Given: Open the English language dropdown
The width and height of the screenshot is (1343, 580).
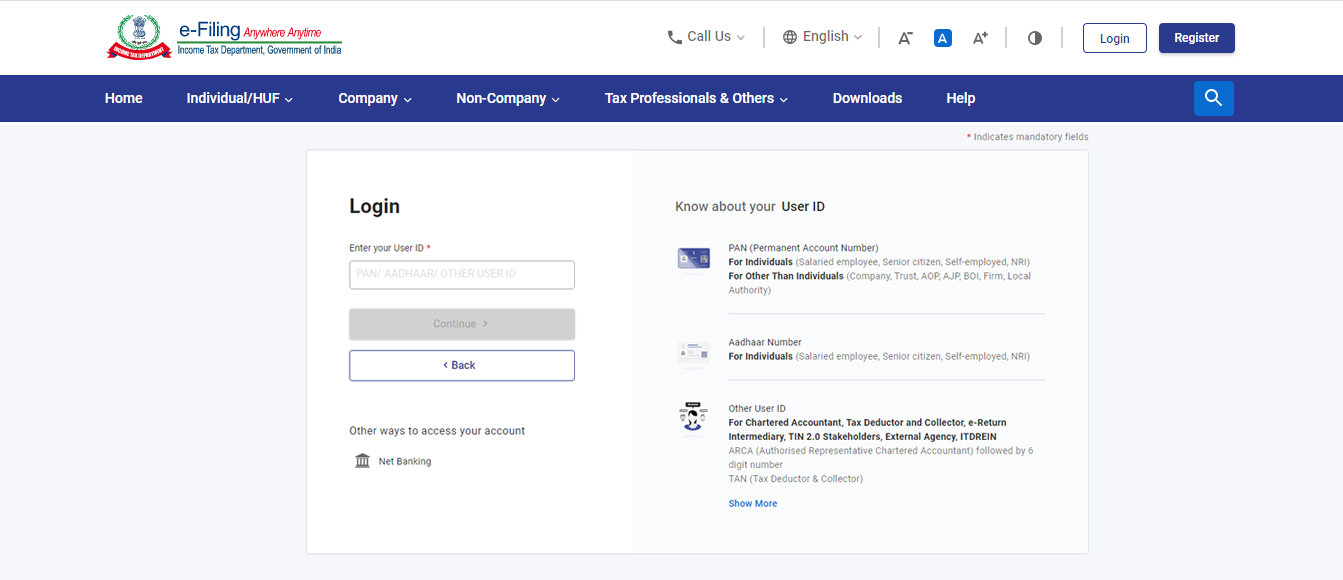Looking at the screenshot, I should point(821,36).
